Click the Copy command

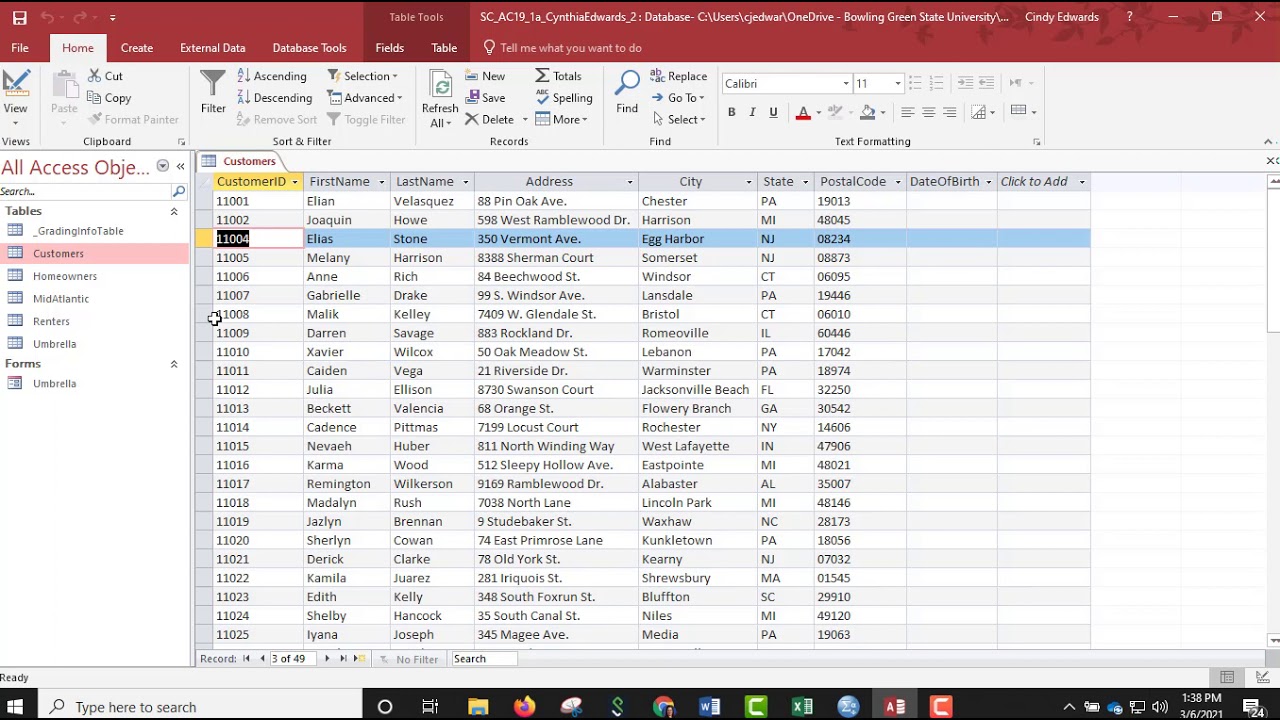[x=109, y=98]
